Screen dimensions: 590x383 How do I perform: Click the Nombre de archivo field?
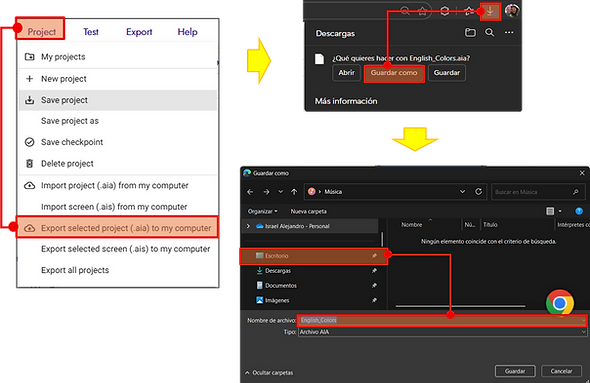(442, 320)
